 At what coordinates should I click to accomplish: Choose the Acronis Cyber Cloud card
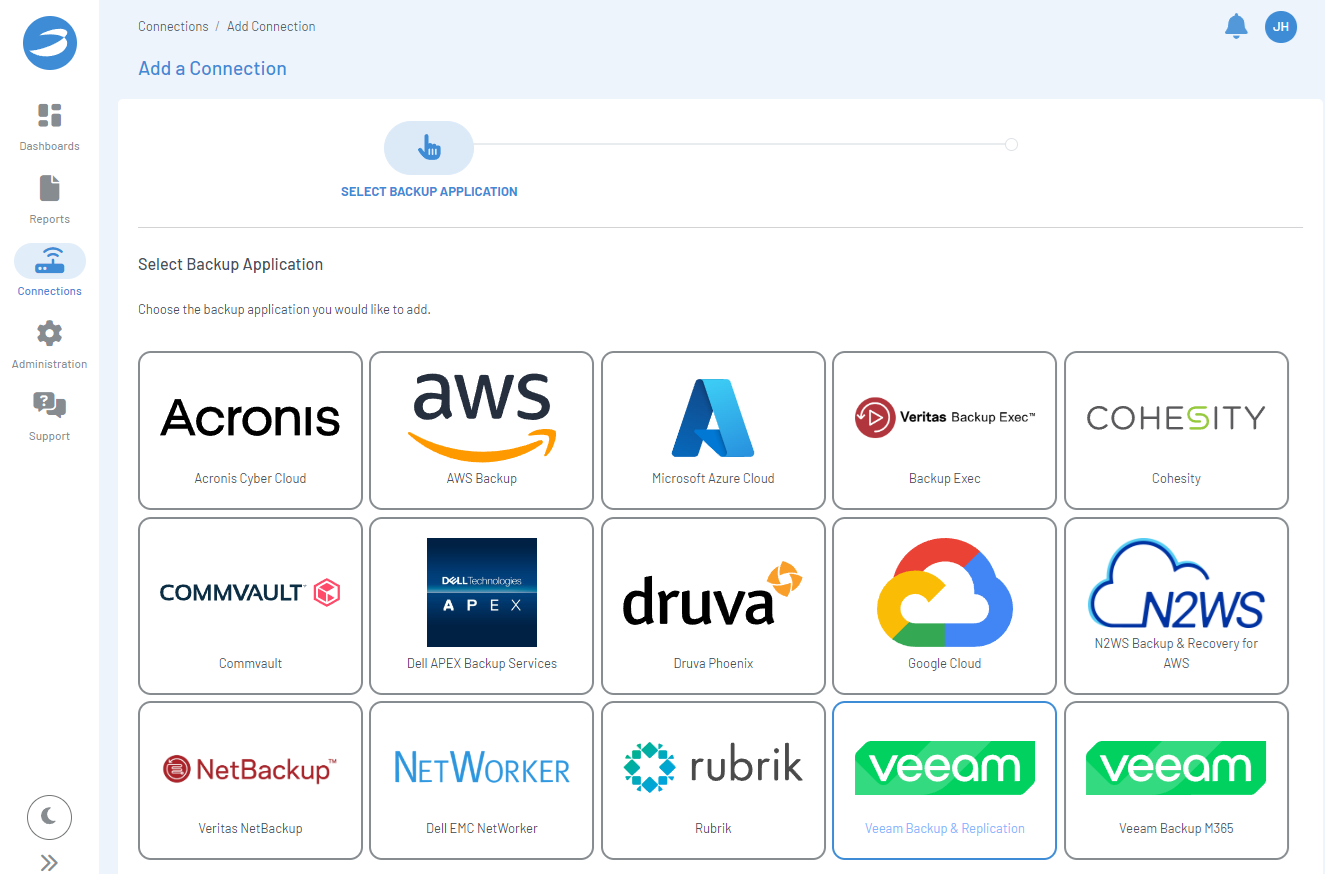click(250, 430)
